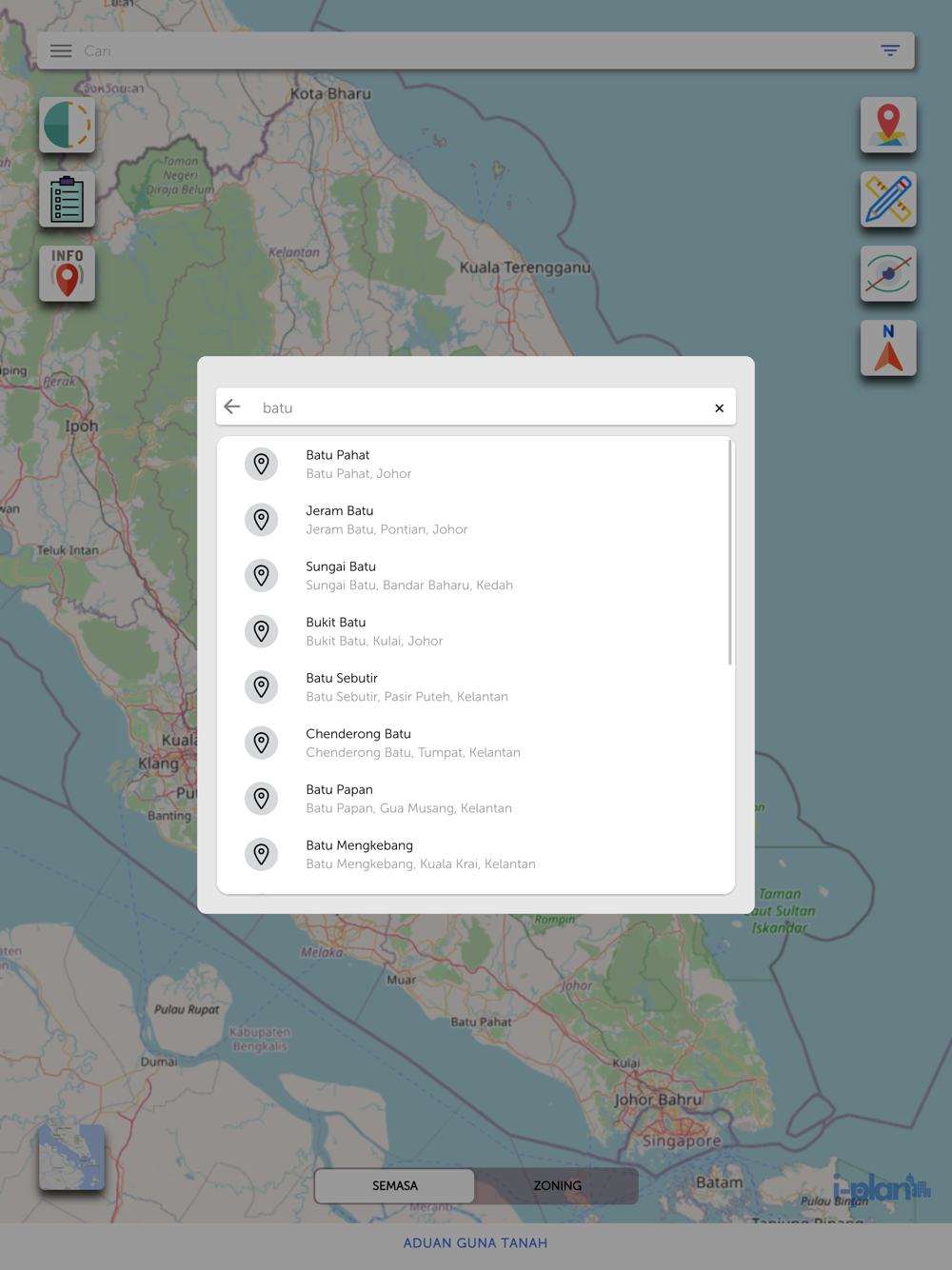Select the pin icon for Batu Papan
The width and height of the screenshot is (952, 1270).
[x=261, y=799]
